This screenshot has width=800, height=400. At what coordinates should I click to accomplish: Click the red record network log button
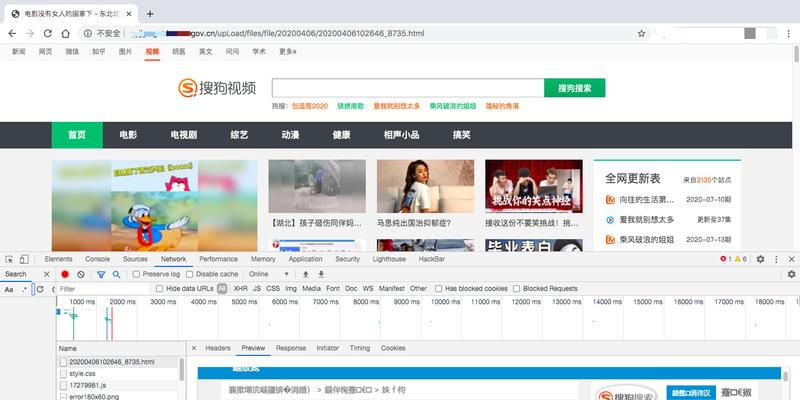[x=65, y=274]
